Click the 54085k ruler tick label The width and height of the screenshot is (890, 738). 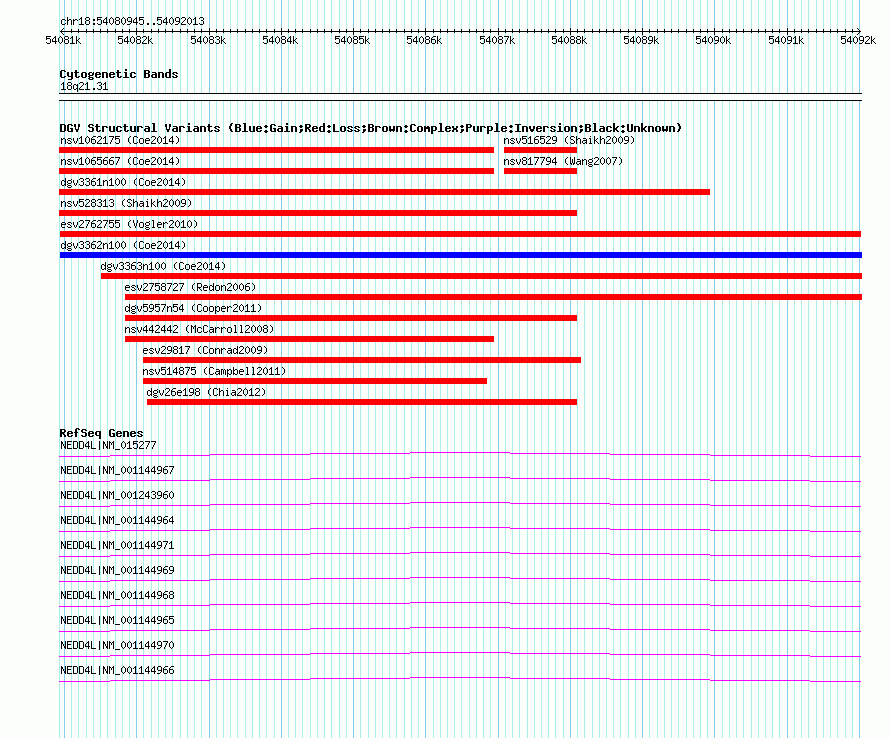352,40
